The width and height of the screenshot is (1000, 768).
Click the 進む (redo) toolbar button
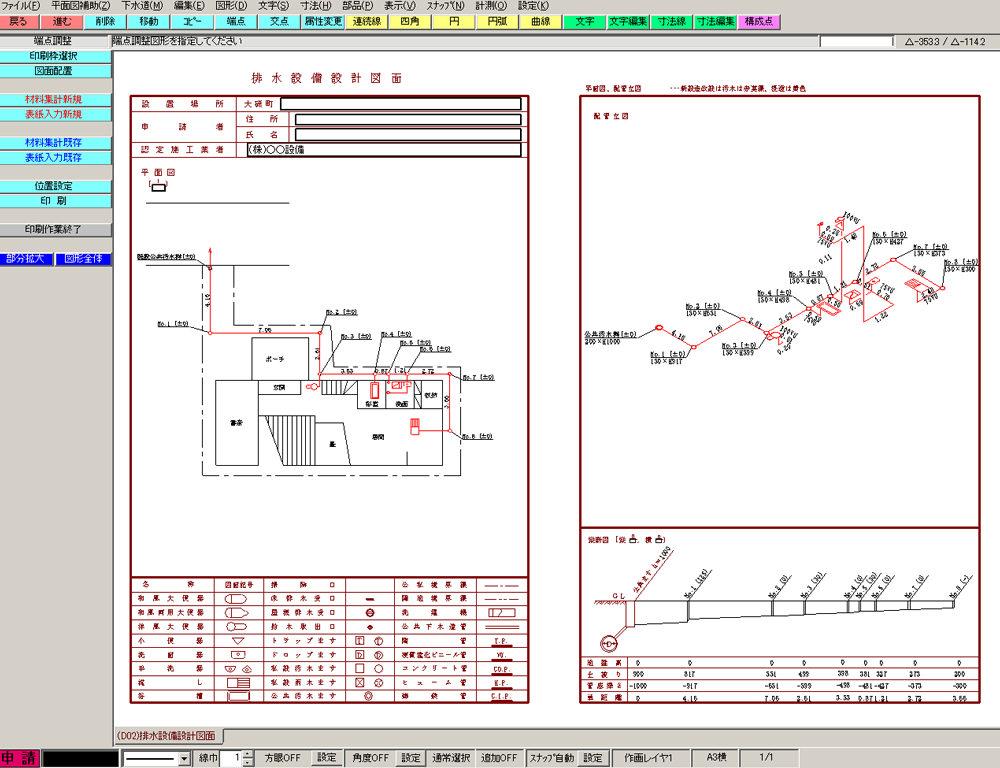click(61, 22)
